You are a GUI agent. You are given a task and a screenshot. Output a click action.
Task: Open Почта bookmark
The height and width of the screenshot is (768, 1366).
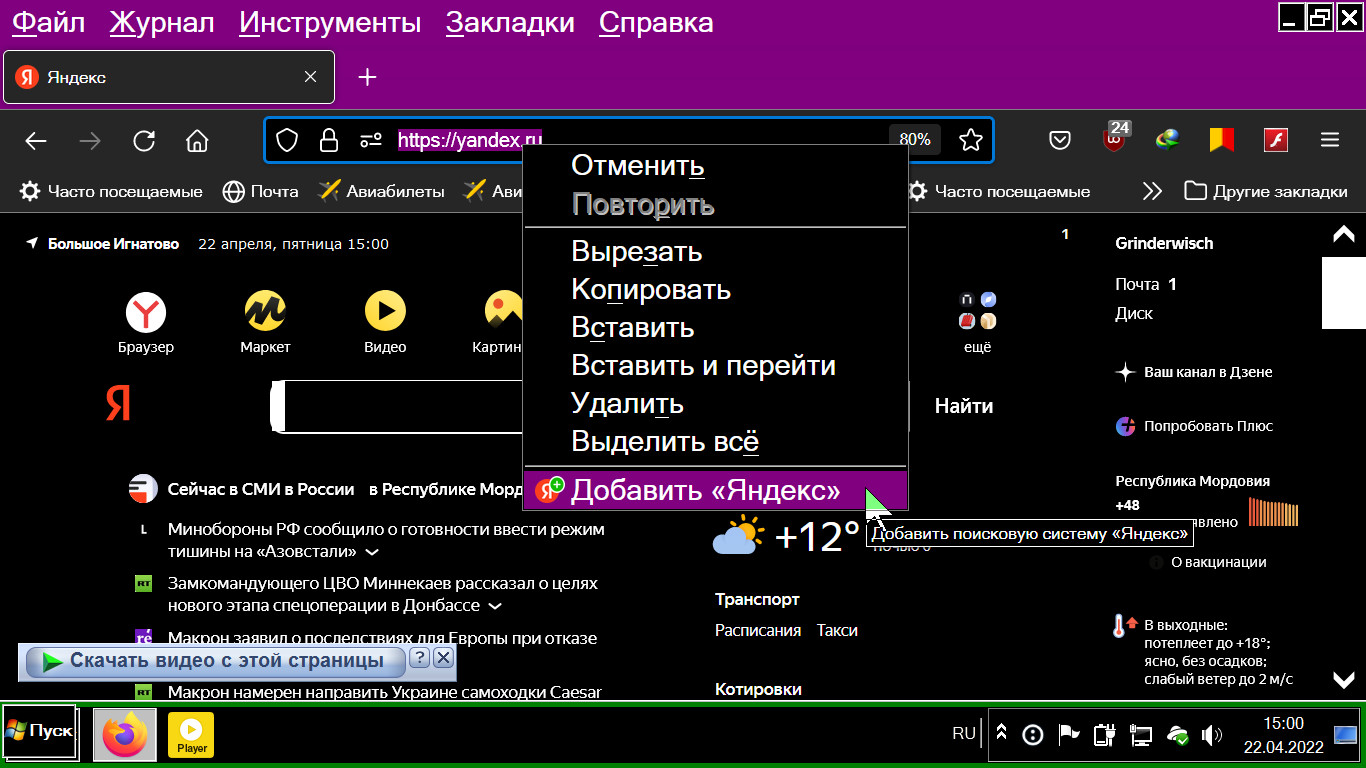pos(261,191)
